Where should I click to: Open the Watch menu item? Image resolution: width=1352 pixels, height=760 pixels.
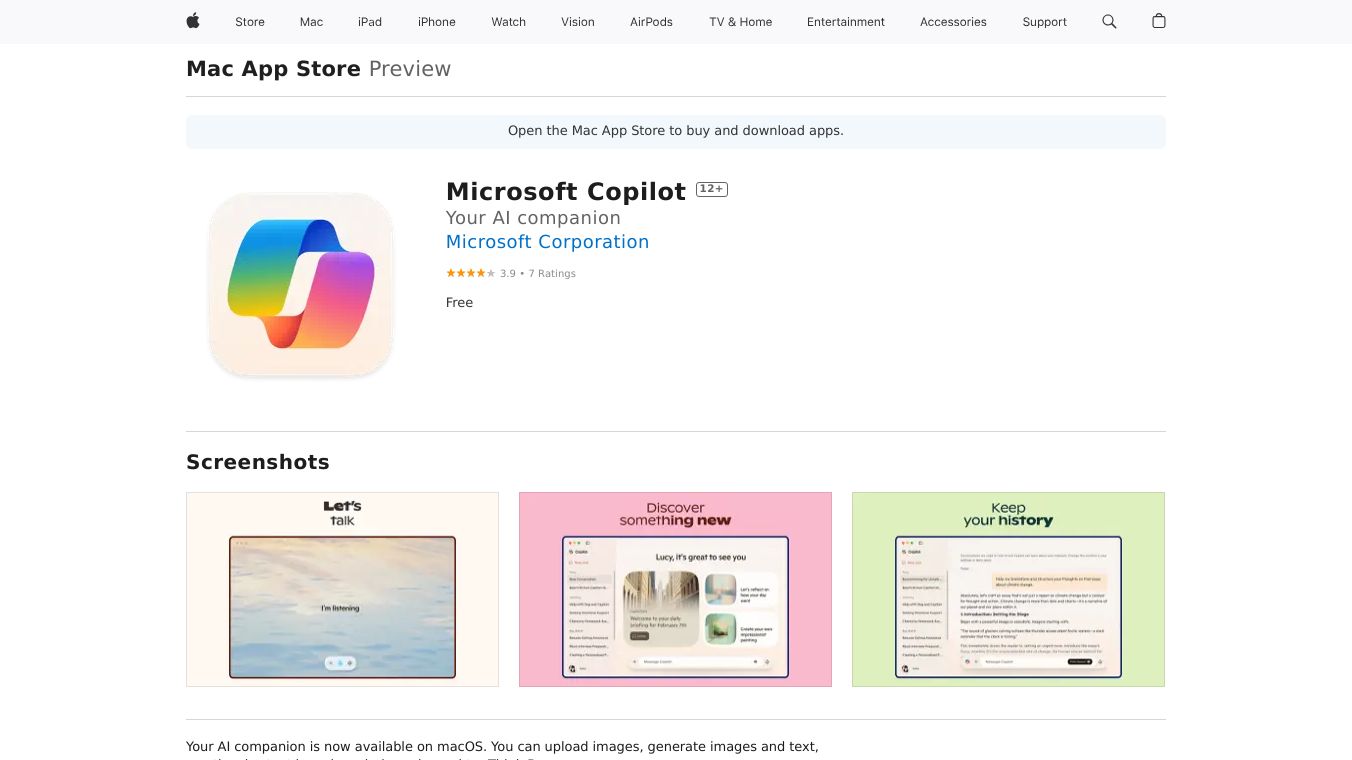509,22
